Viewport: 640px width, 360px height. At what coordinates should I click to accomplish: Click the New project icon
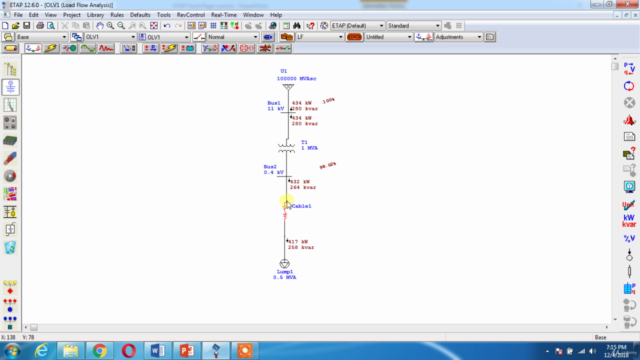pyautogui.click(x=5, y=26)
